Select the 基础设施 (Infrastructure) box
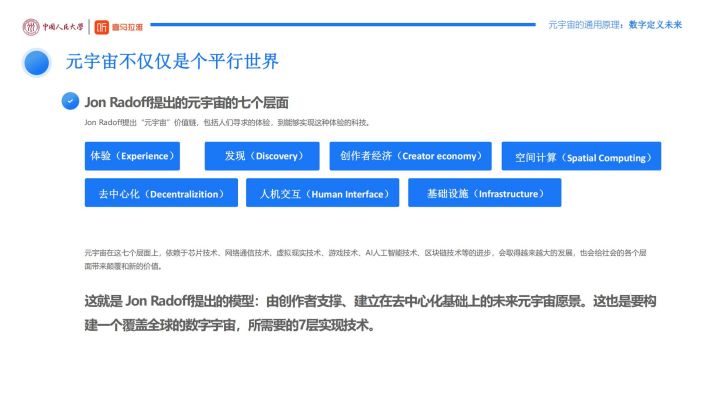This screenshot has height=399, width=710. click(x=485, y=192)
